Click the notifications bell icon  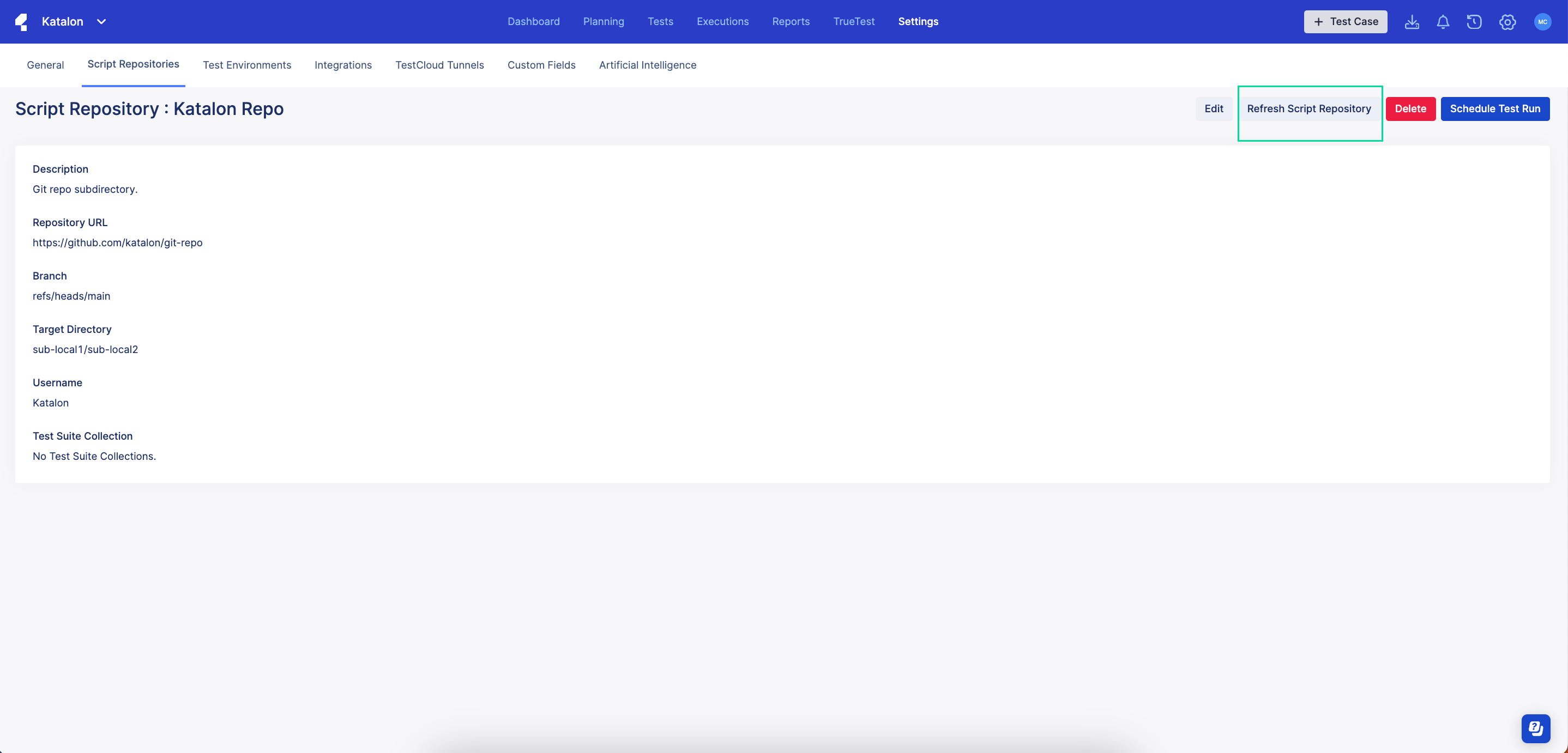[1443, 22]
